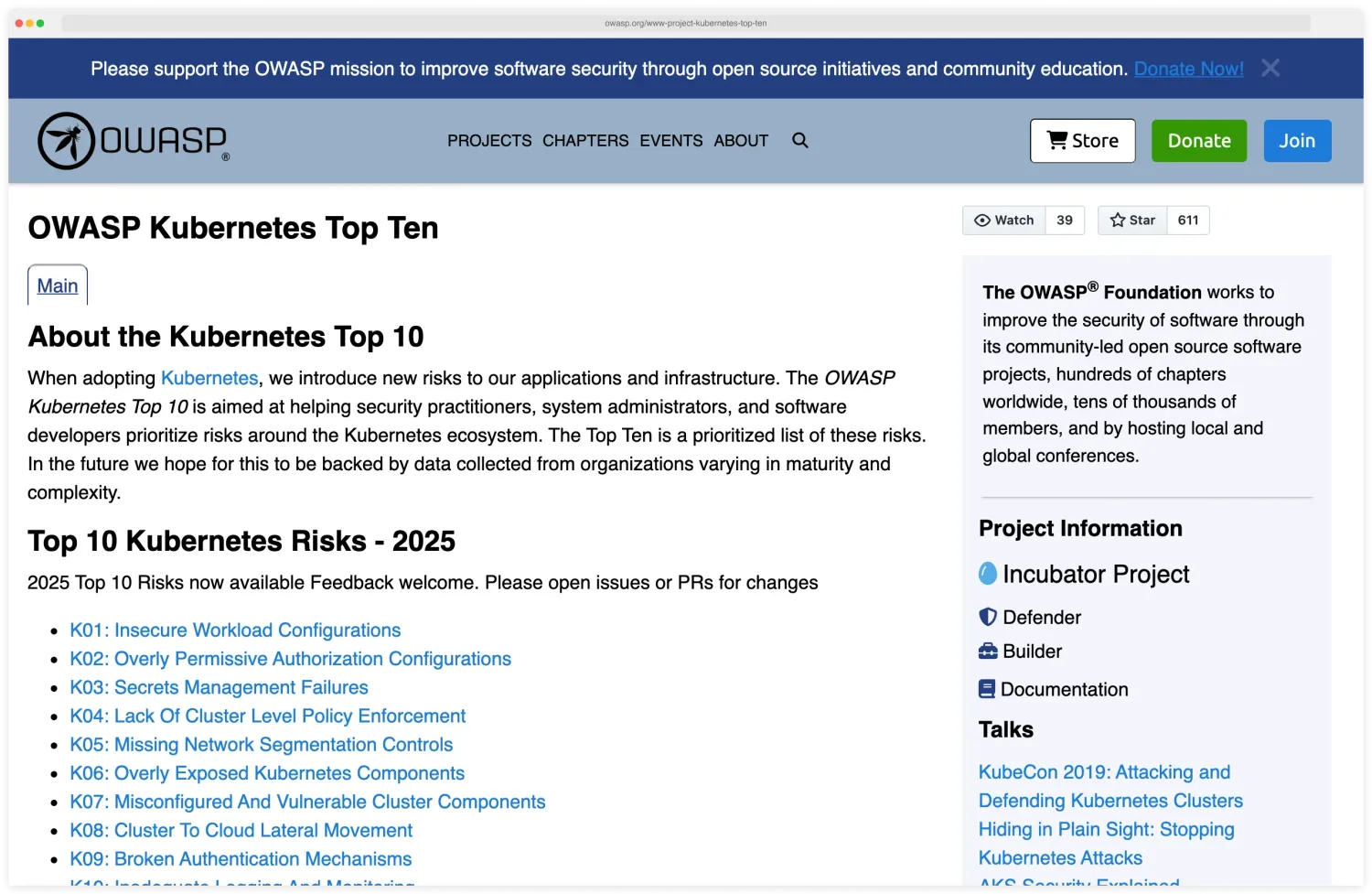Click 'The OWASP Foundation' bold sidebar text

[1092, 292]
